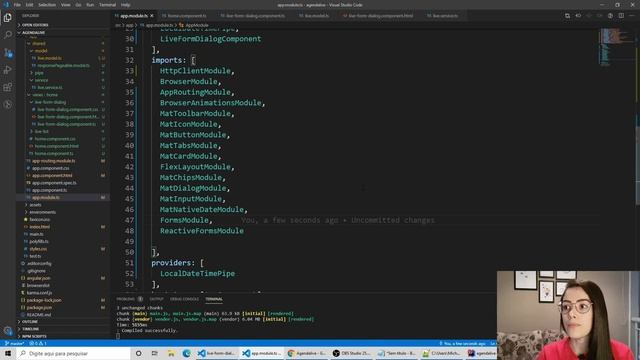640x360 pixels.
Task: Collapse the service folder
Action: click(x=41, y=80)
